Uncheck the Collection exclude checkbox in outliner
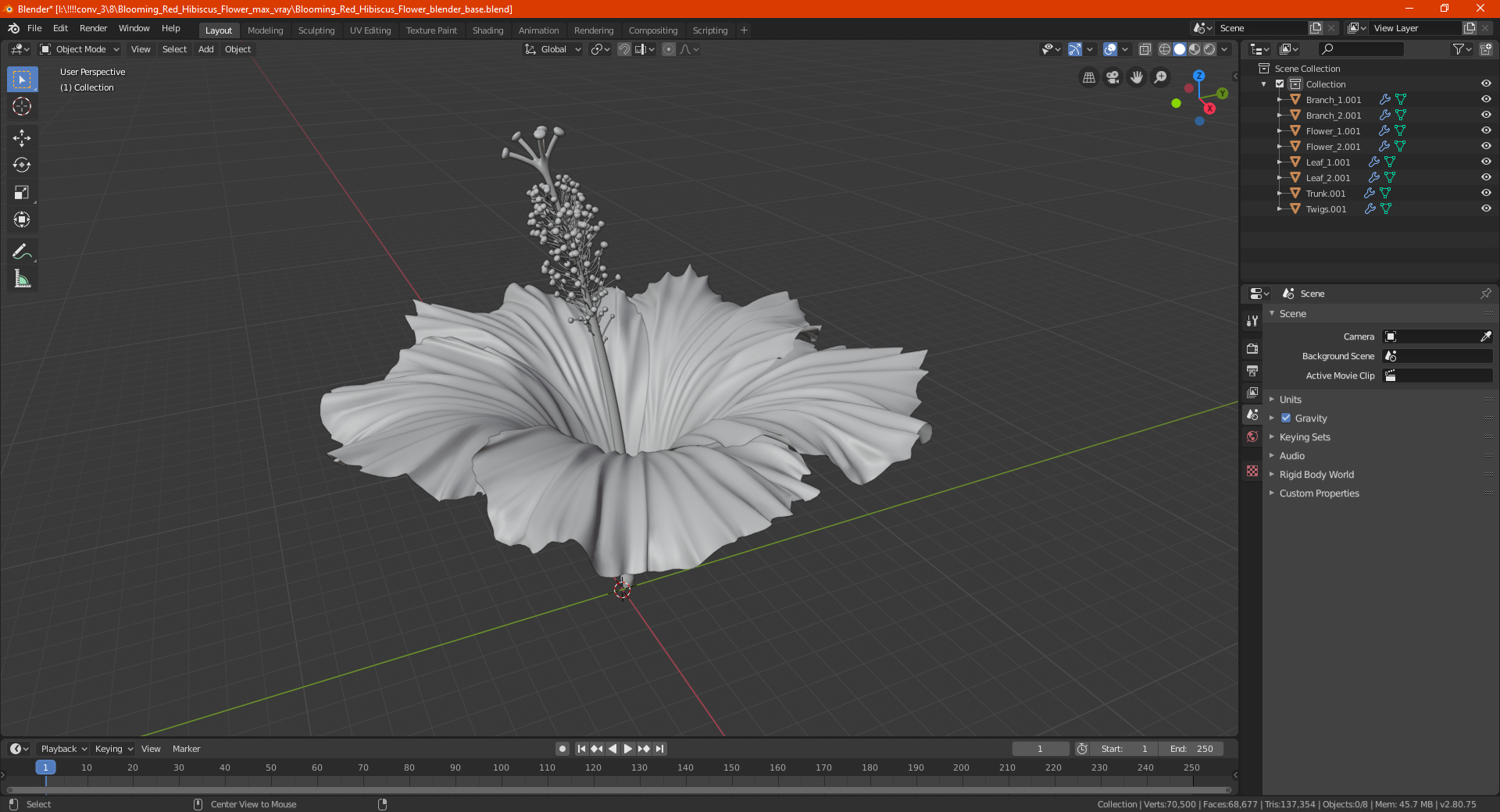The image size is (1500, 812). coord(1280,84)
